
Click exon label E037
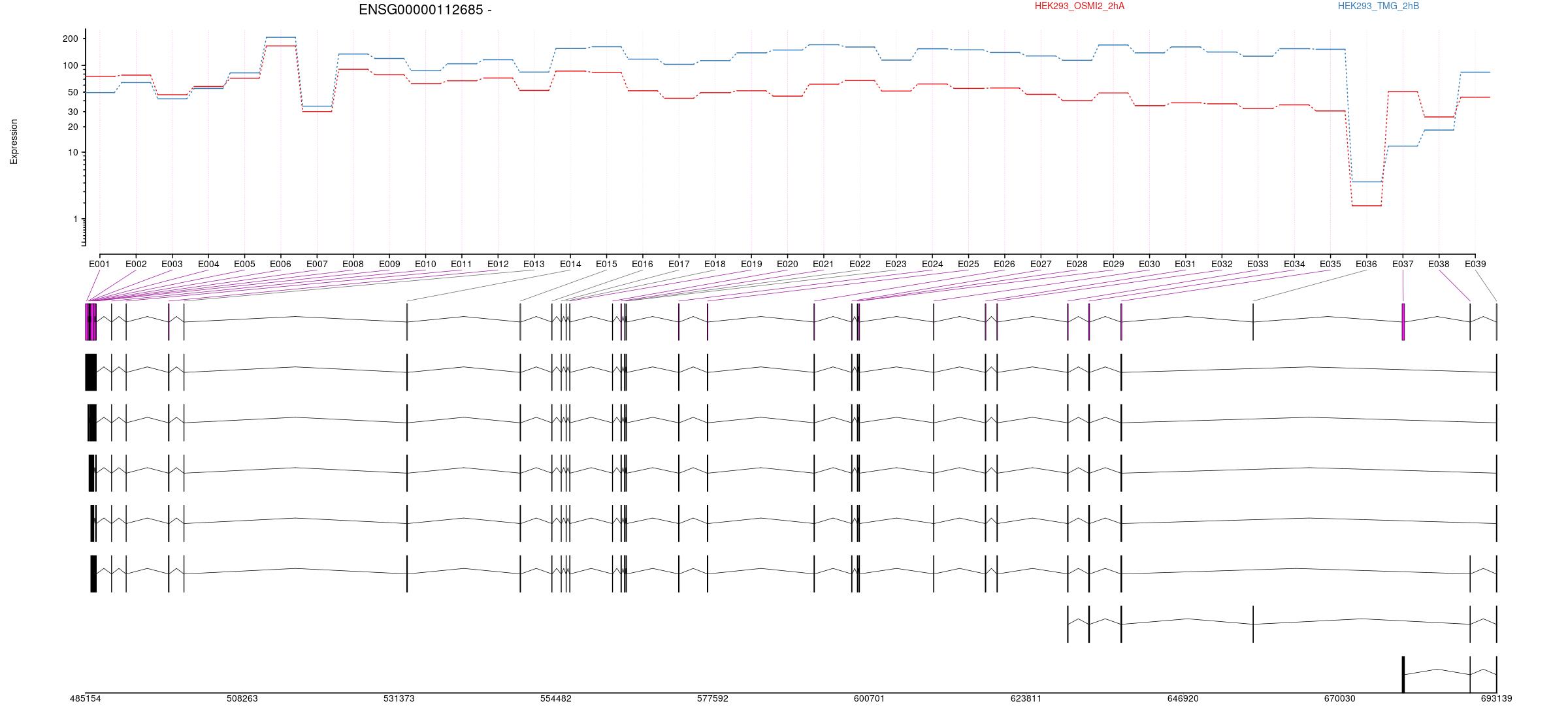coord(1403,264)
